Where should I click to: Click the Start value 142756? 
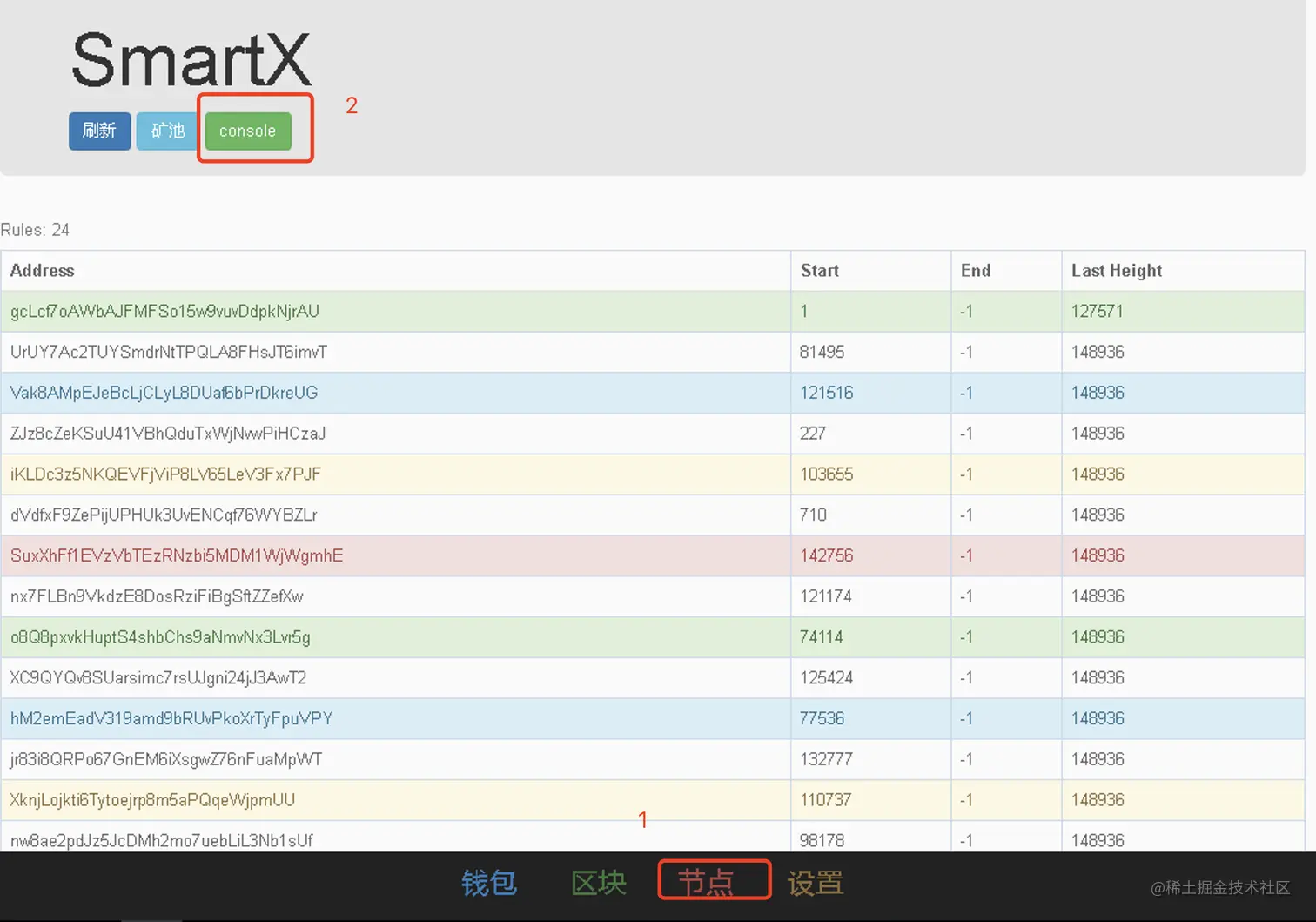(x=827, y=555)
